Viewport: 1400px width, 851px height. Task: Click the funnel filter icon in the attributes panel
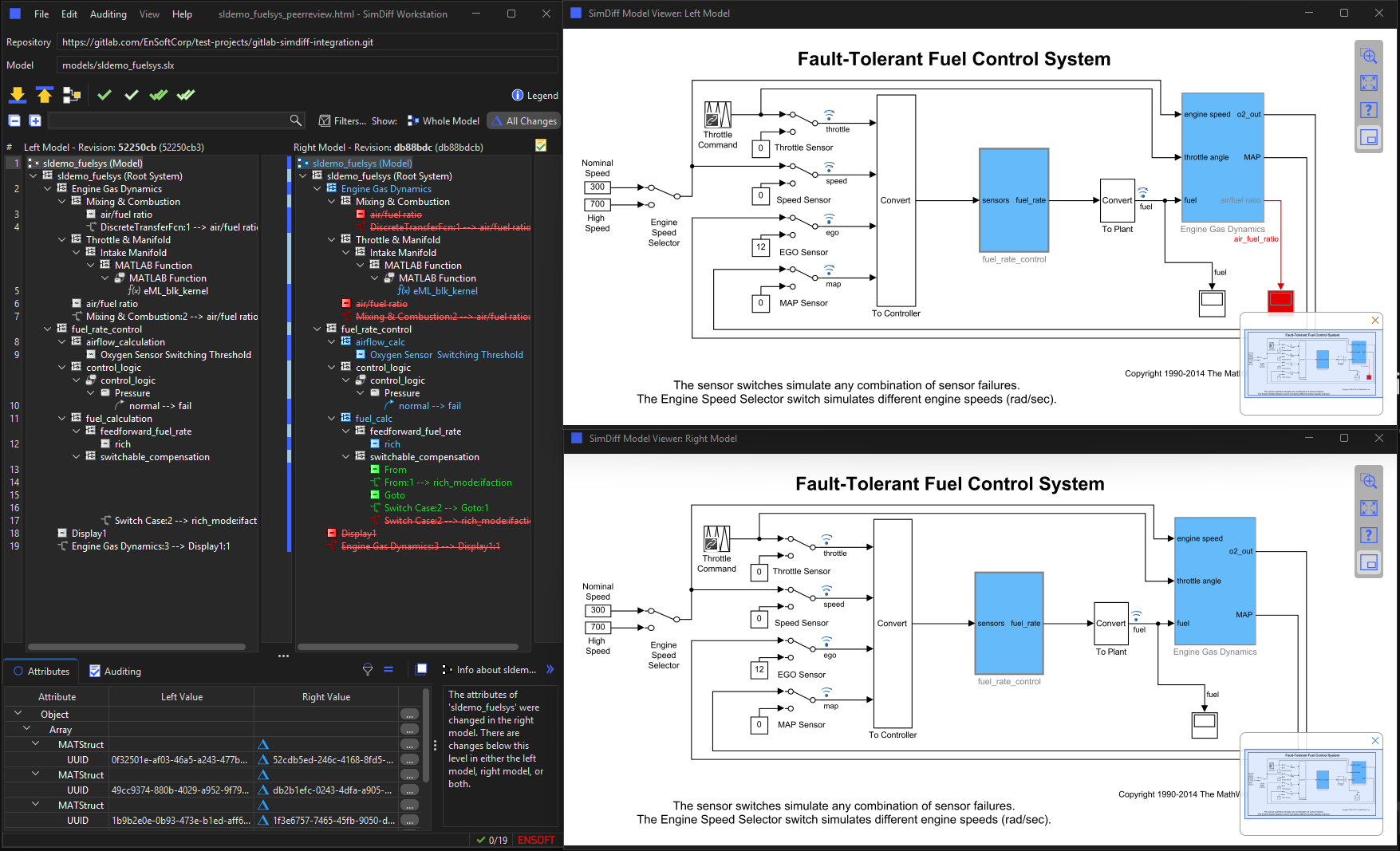[x=368, y=670]
